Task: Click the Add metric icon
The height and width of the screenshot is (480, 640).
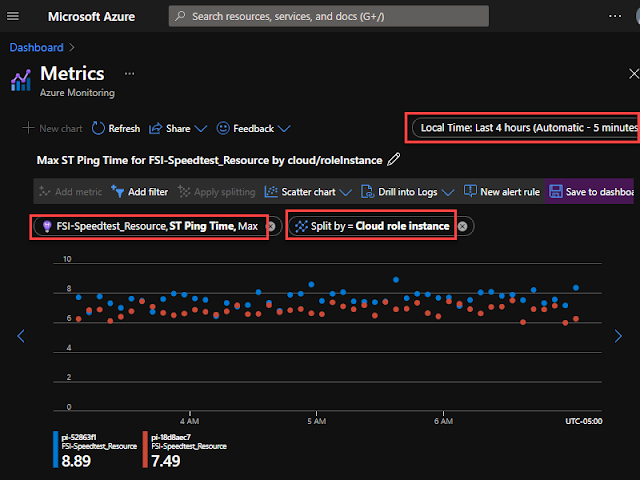Action: tap(44, 191)
